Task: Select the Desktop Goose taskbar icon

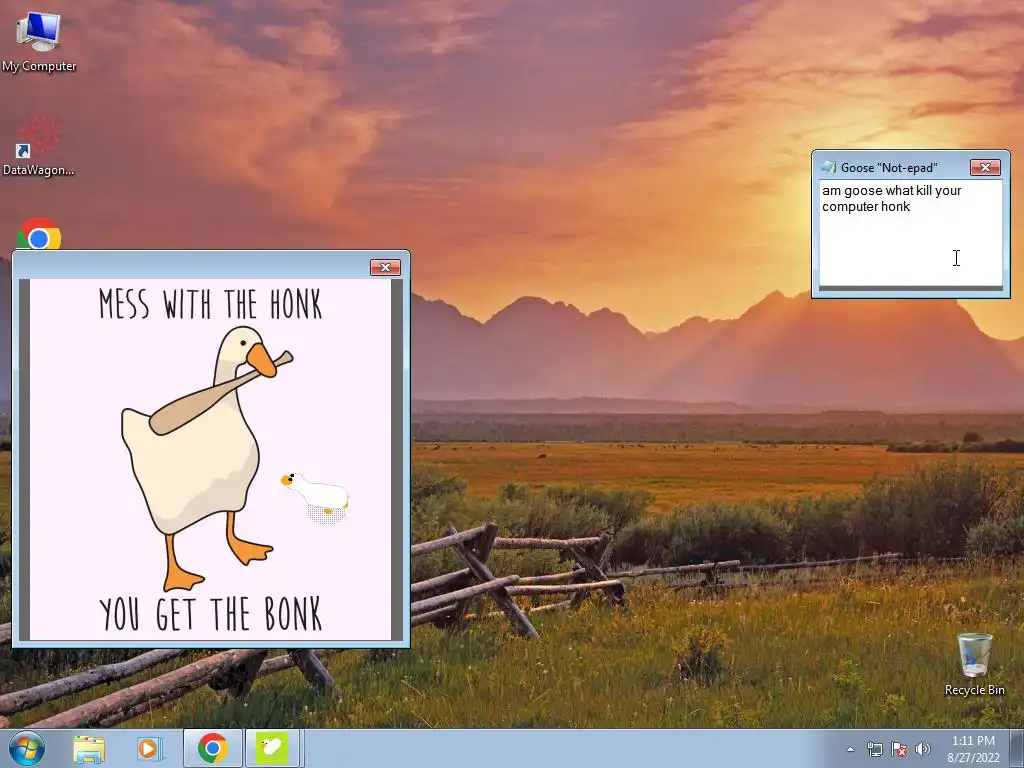Action: 272,748
